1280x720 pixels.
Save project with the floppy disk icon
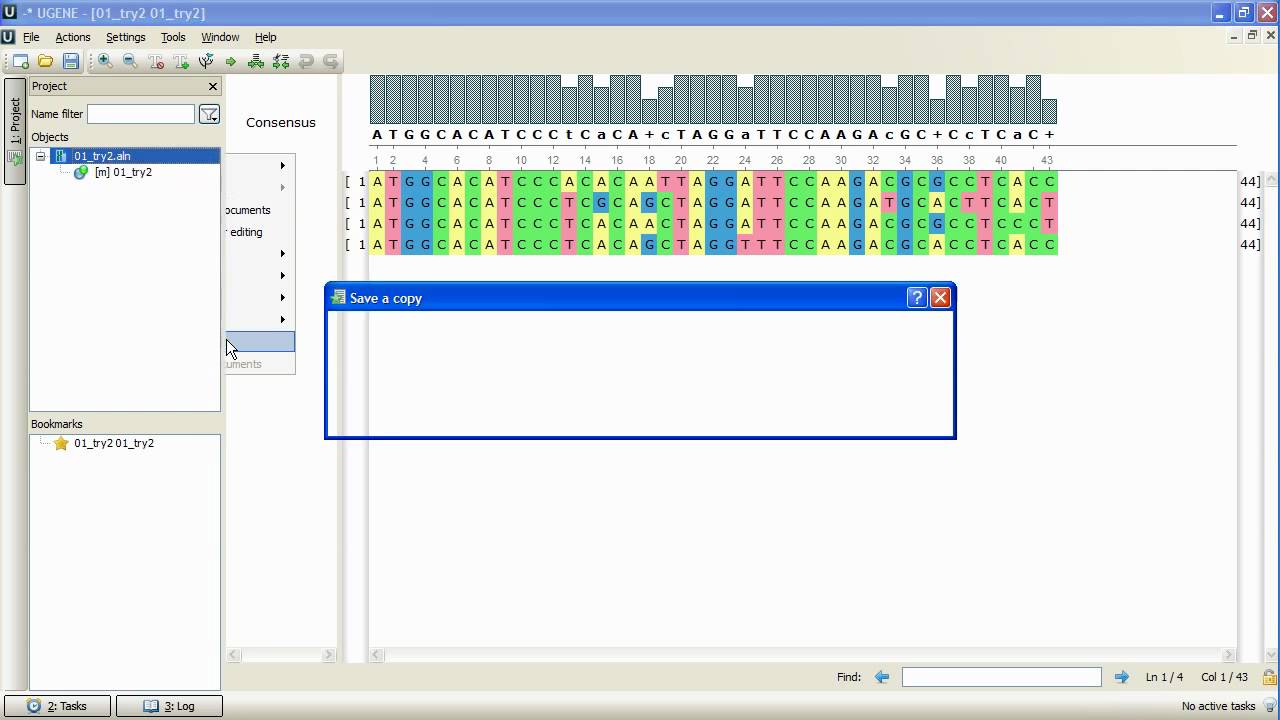70,61
